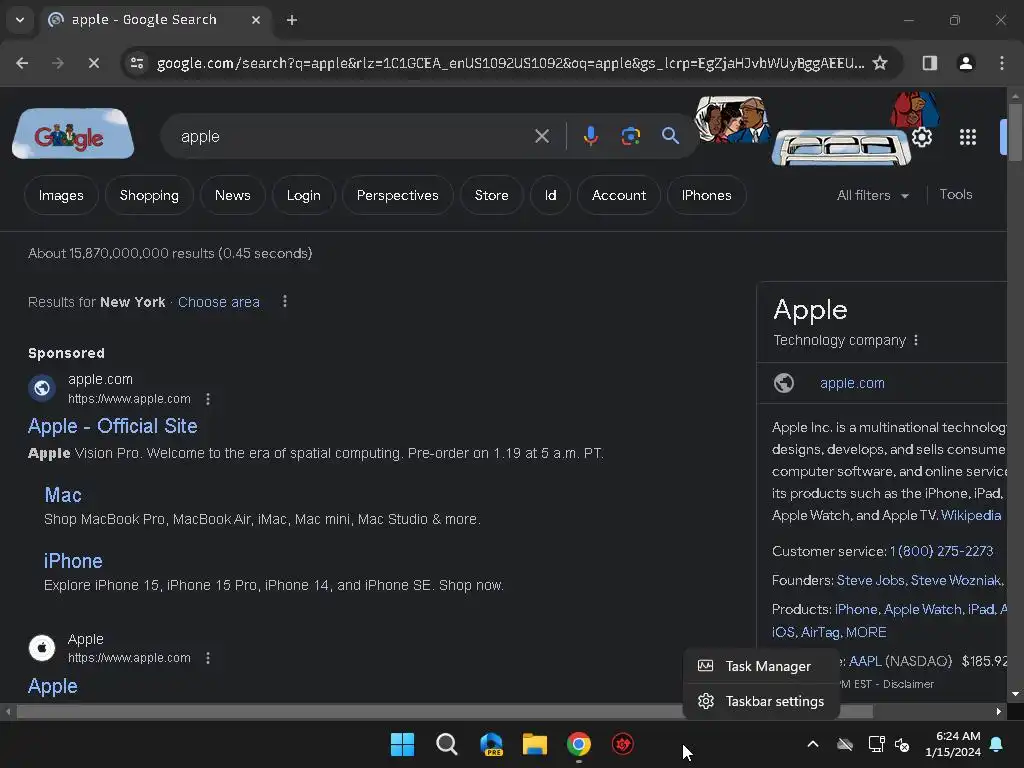Click the Choose area link

pyautogui.click(x=219, y=302)
